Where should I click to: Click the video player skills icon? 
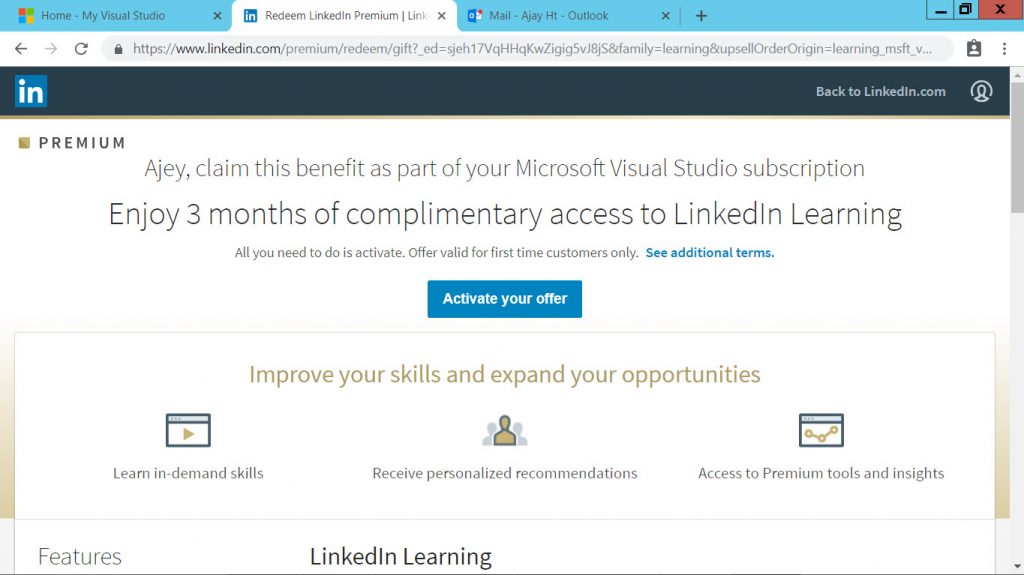[x=188, y=430]
